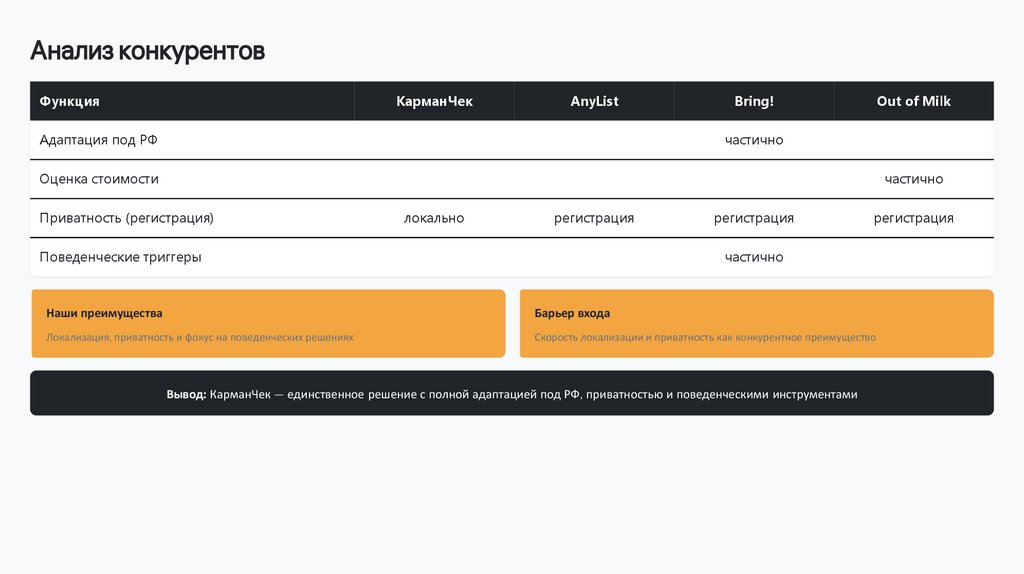Image resolution: width=1024 pixels, height=574 pixels.
Task: Select the 'Поведенческие триггеры' row label
Action: point(120,257)
